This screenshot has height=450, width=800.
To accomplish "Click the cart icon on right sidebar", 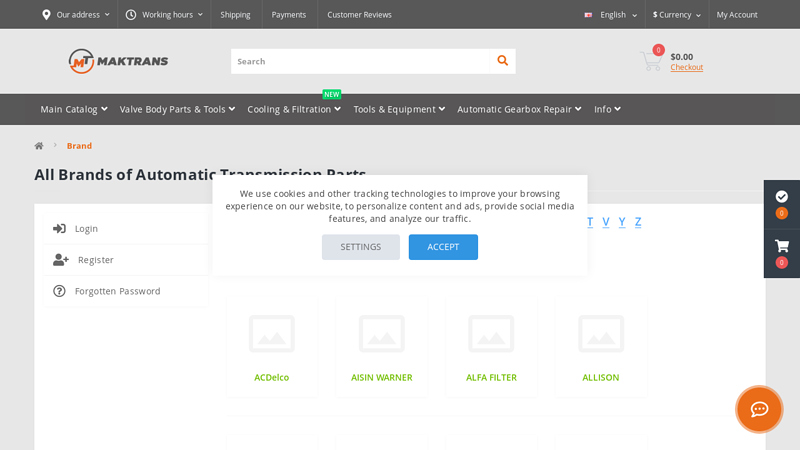I will point(781,246).
